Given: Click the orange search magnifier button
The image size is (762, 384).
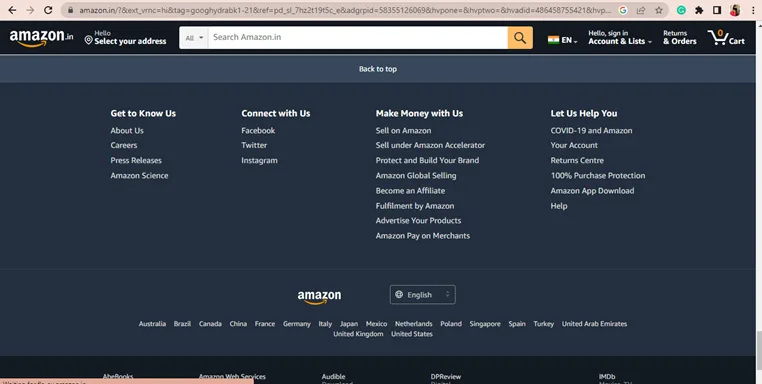Looking at the screenshot, I should click(x=520, y=37).
